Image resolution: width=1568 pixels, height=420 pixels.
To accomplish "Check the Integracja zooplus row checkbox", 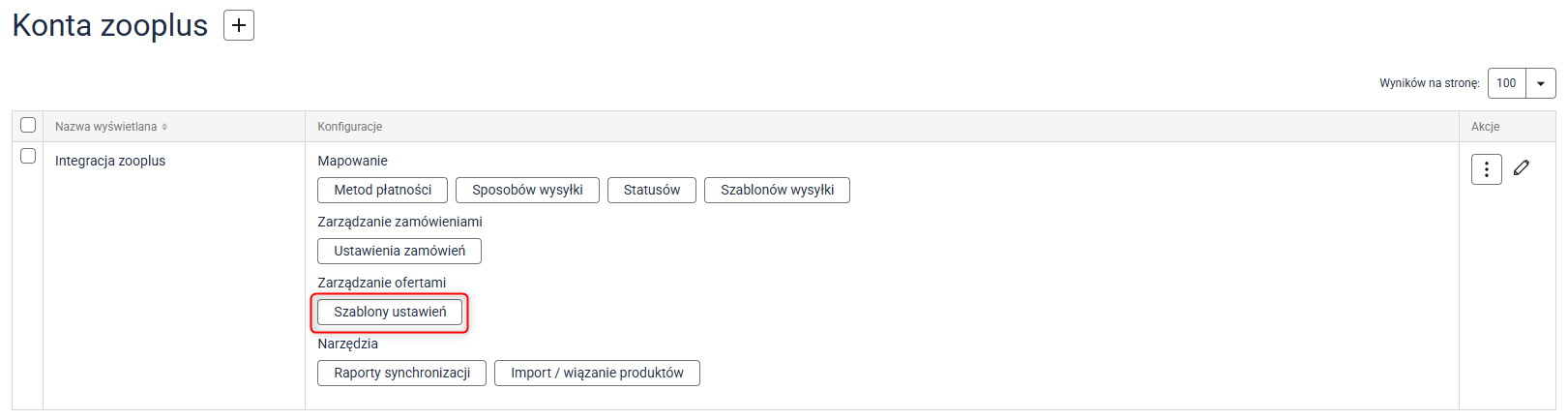I will pos(28,156).
